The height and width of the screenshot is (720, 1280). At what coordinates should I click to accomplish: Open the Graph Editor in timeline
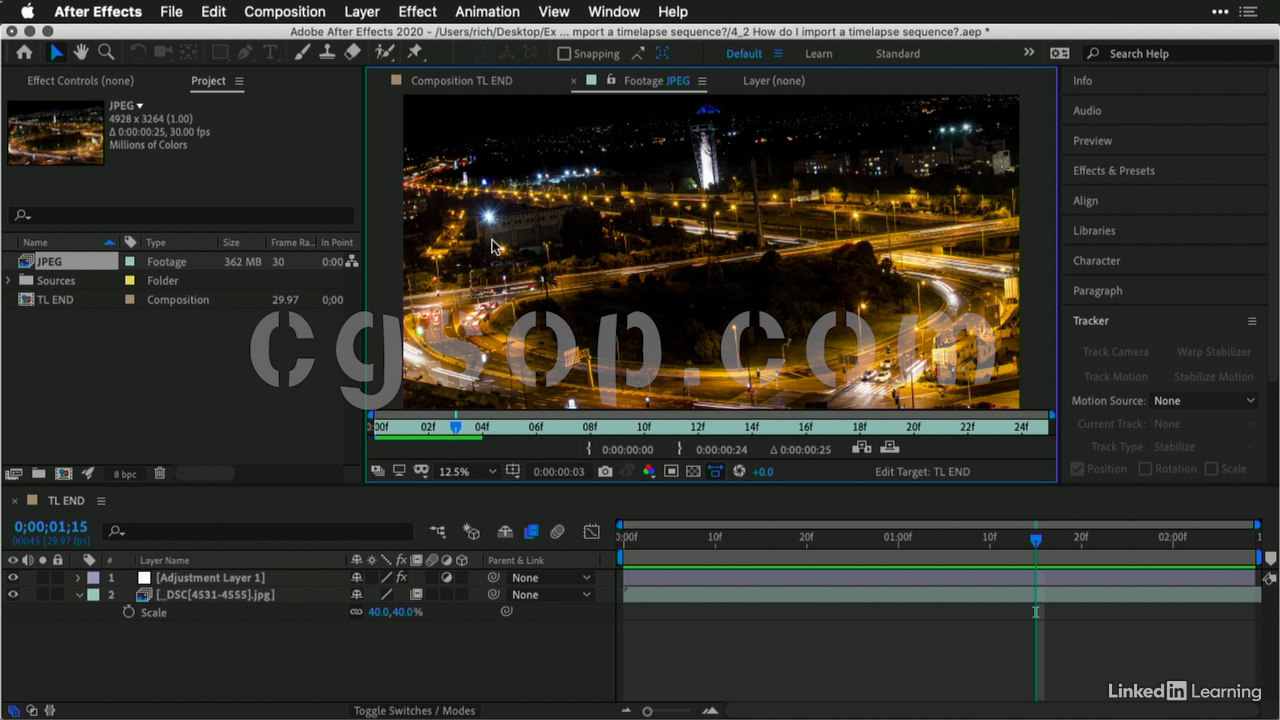592,532
